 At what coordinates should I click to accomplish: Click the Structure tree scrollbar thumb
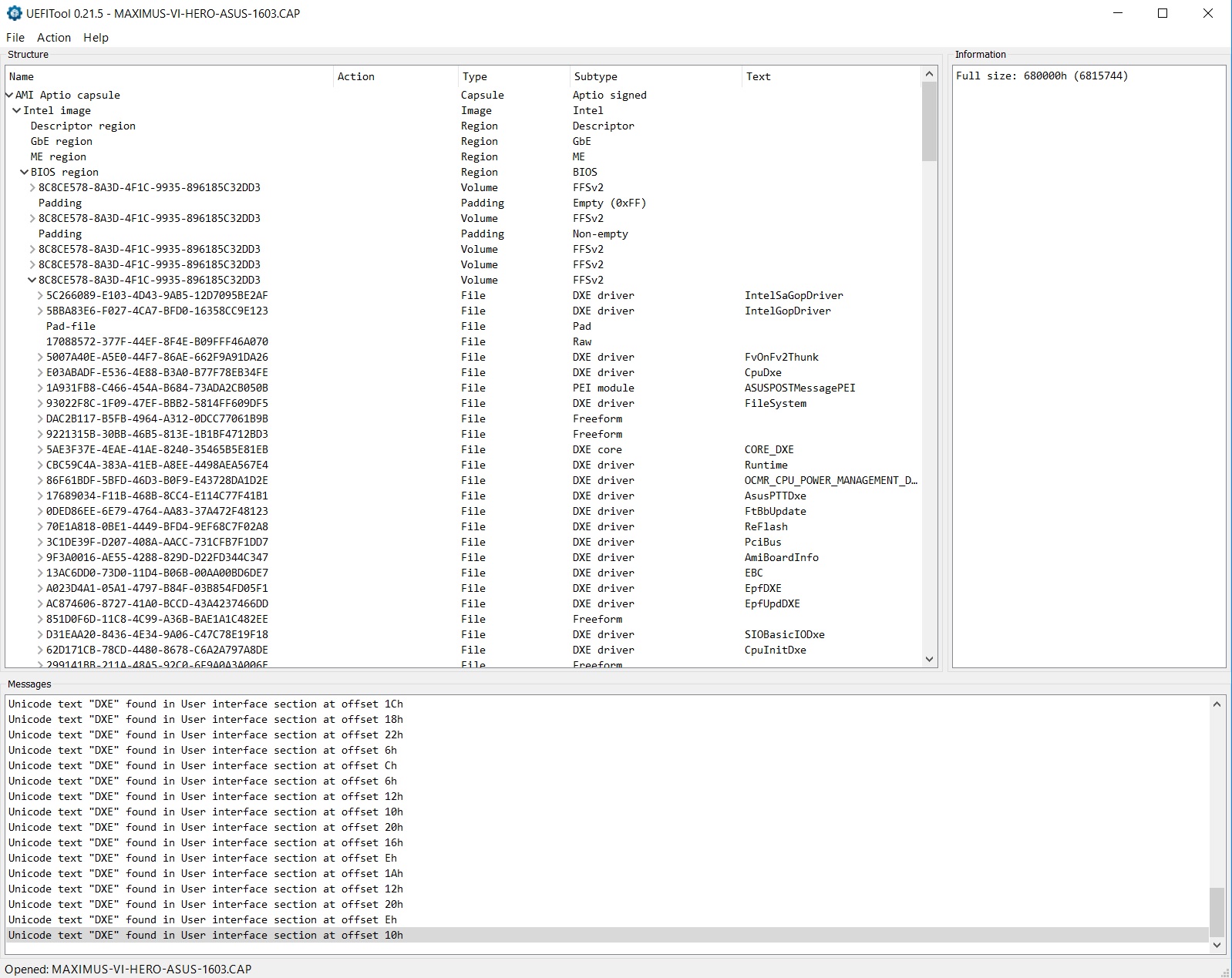pos(929,122)
